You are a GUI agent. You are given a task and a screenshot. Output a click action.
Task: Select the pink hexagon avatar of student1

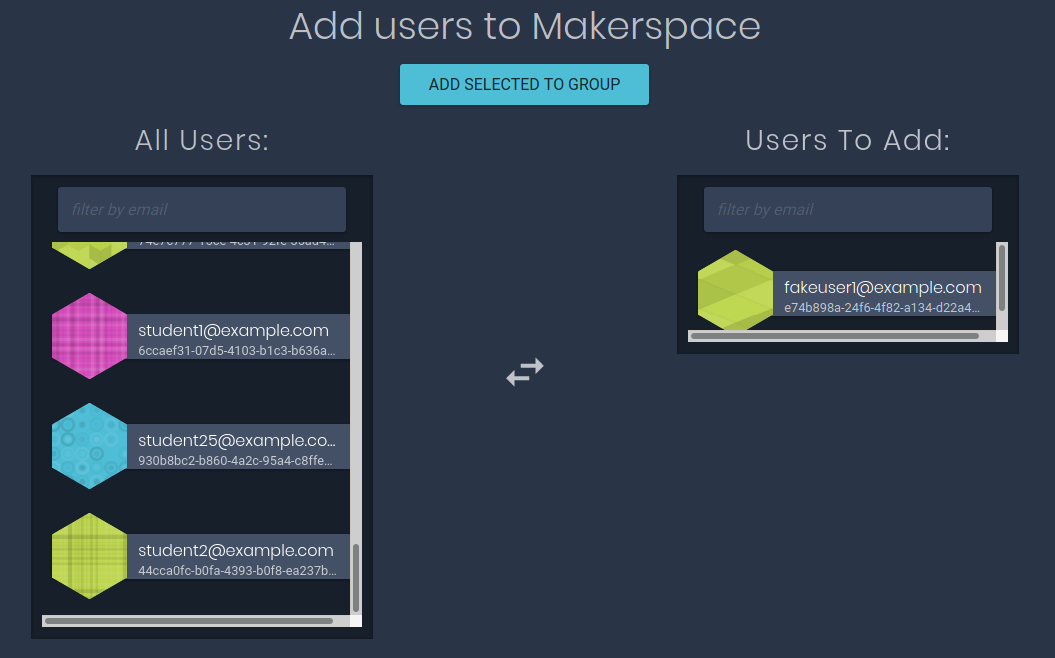click(89, 336)
